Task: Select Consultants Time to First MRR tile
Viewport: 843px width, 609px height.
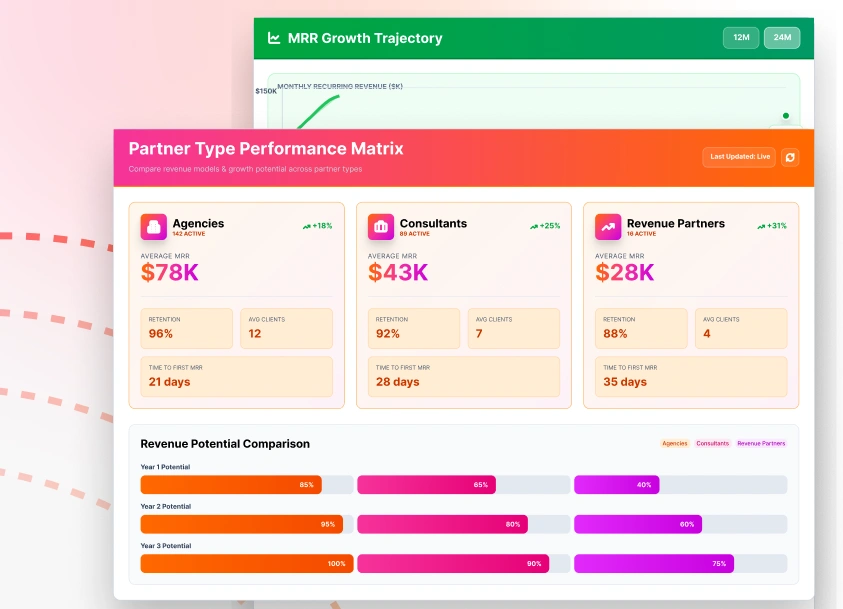Action: [x=458, y=376]
